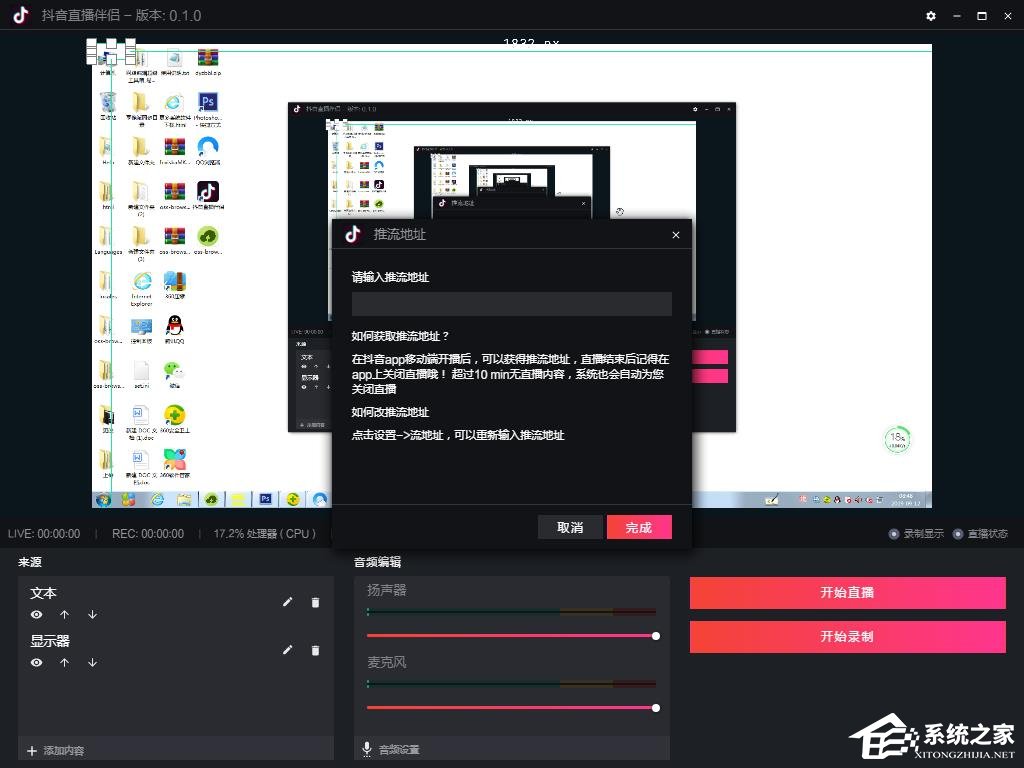Click the microphone icon beside 音频设置
Screen dimensions: 1024x768
(x=367, y=748)
